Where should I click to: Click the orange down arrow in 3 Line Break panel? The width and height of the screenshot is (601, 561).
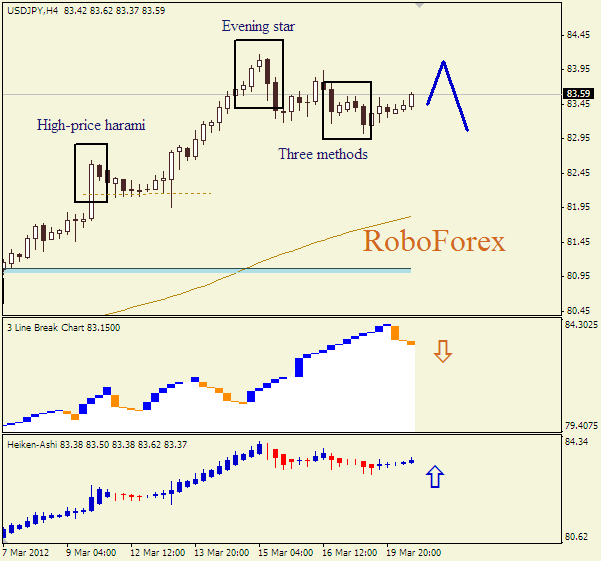tap(443, 352)
